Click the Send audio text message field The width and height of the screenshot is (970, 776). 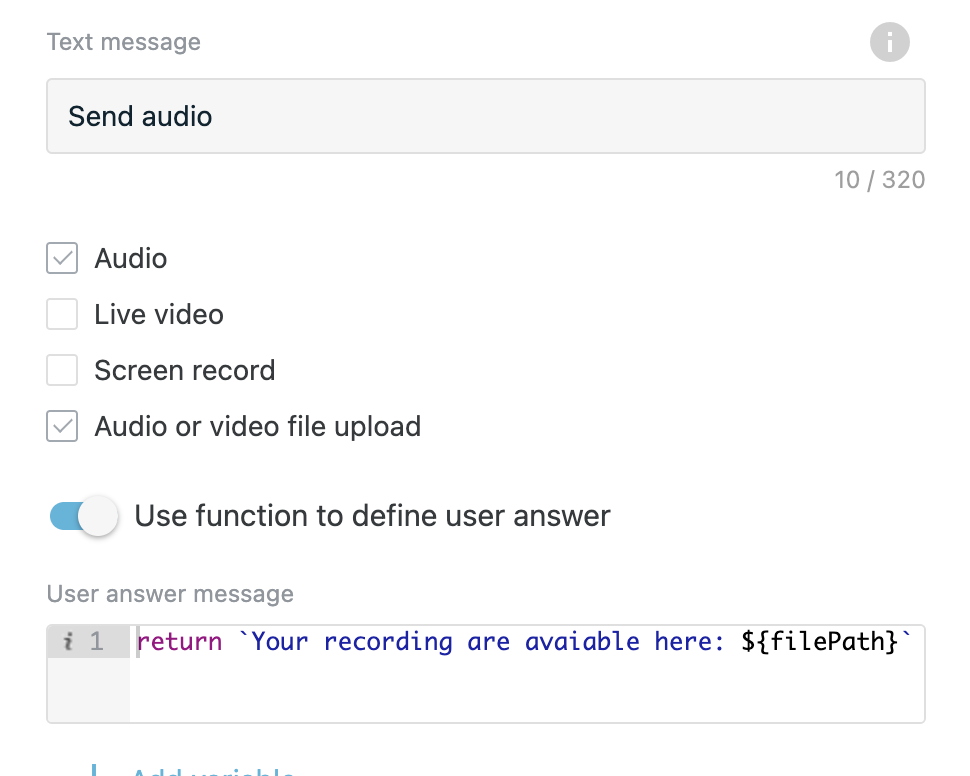coord(486,116)
